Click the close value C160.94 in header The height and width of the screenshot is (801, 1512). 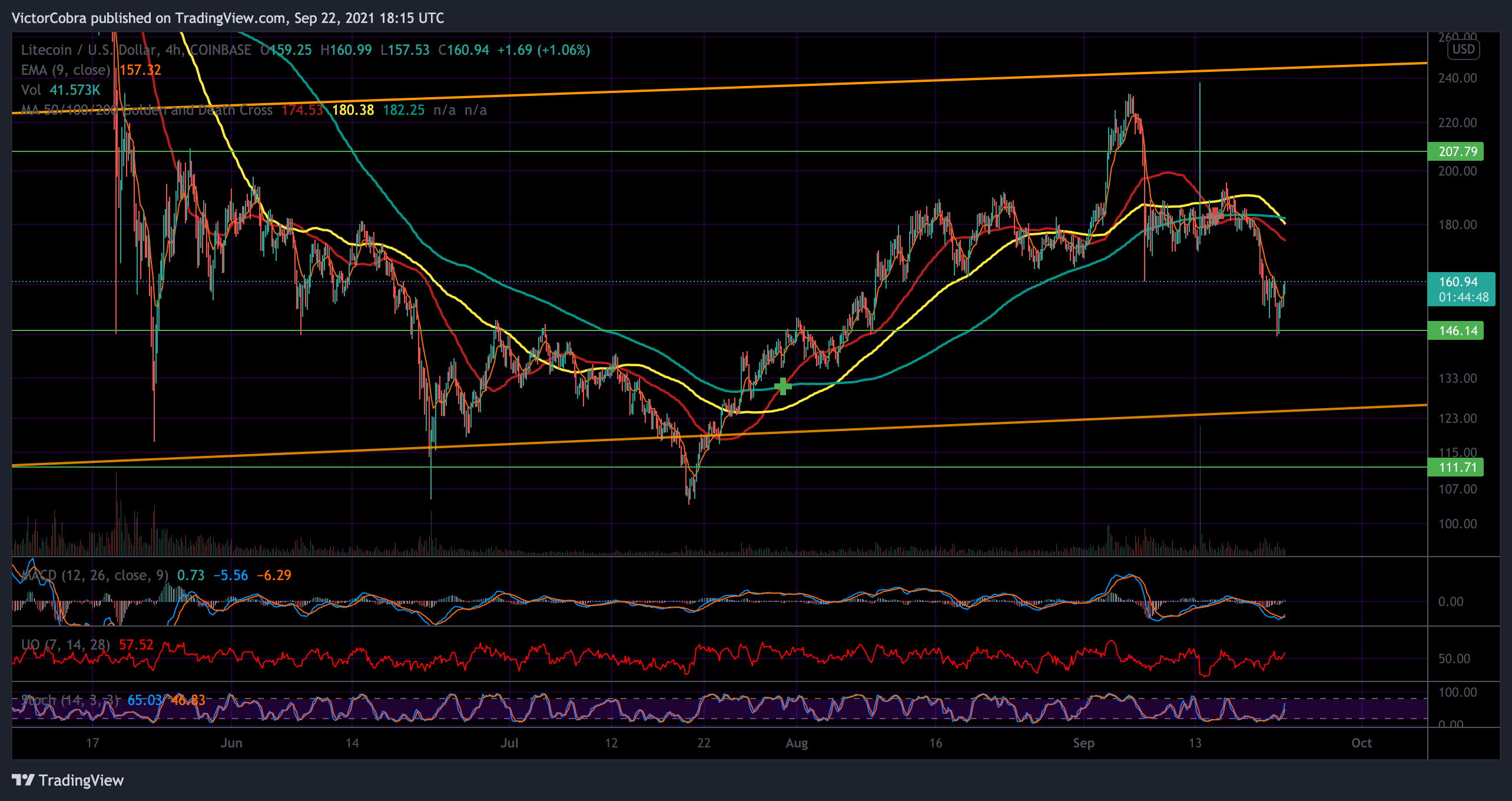[463, 50]
